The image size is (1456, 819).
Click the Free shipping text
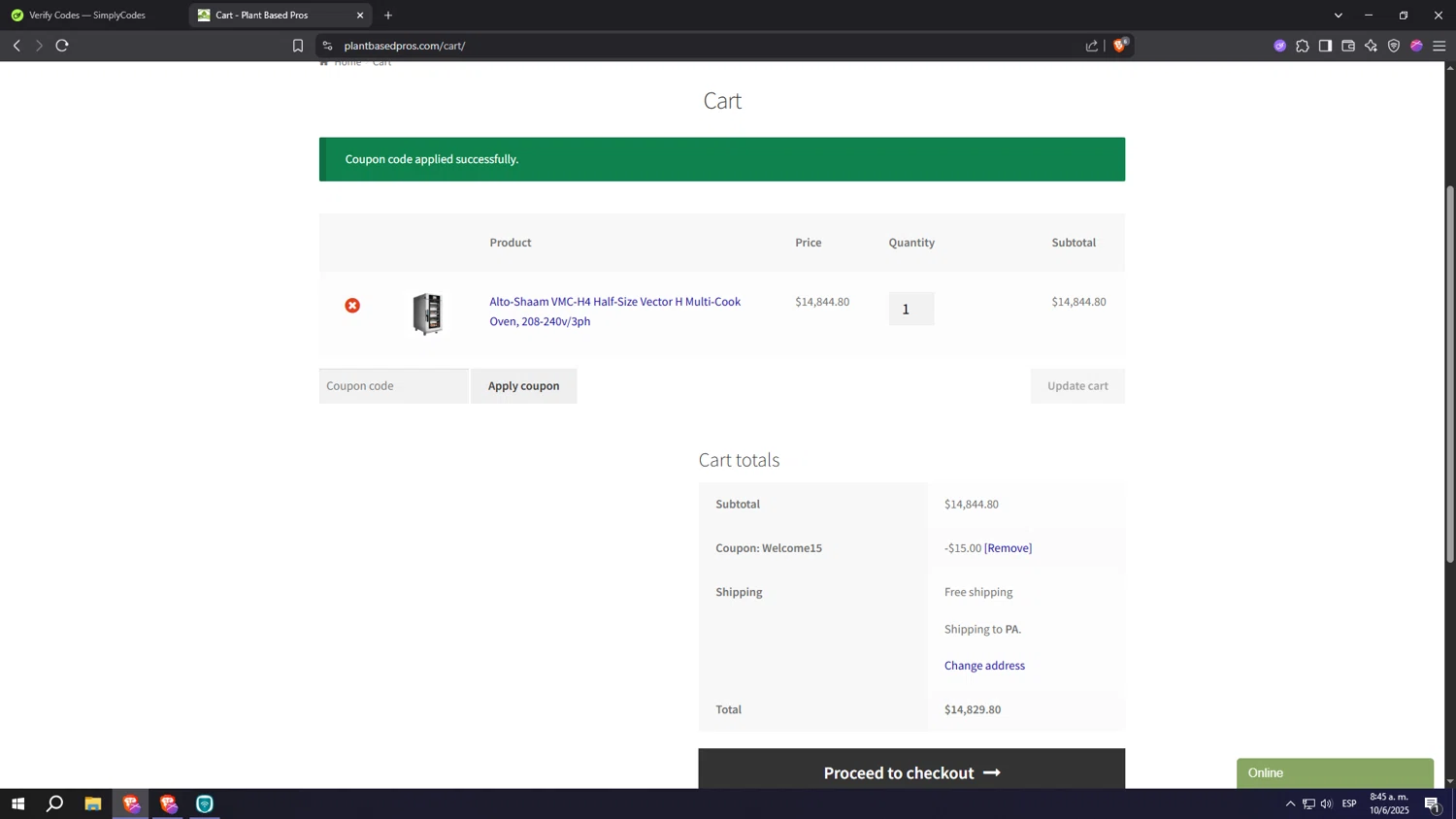pos(978,592)
